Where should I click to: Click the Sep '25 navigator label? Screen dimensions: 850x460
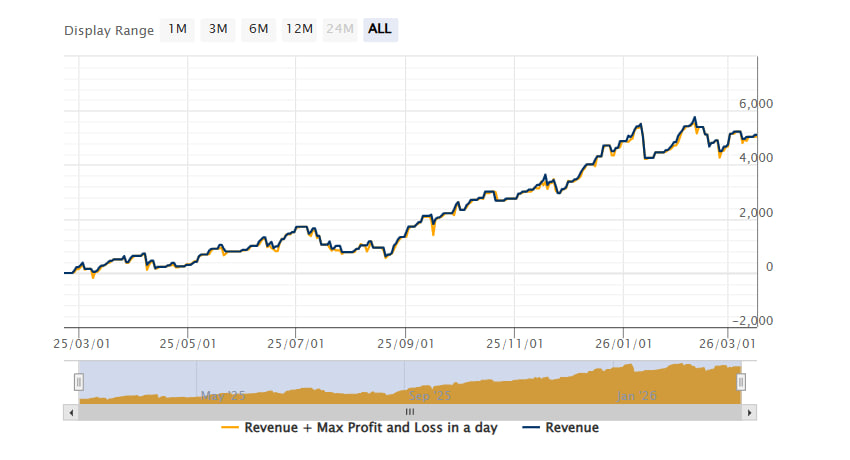430,396
